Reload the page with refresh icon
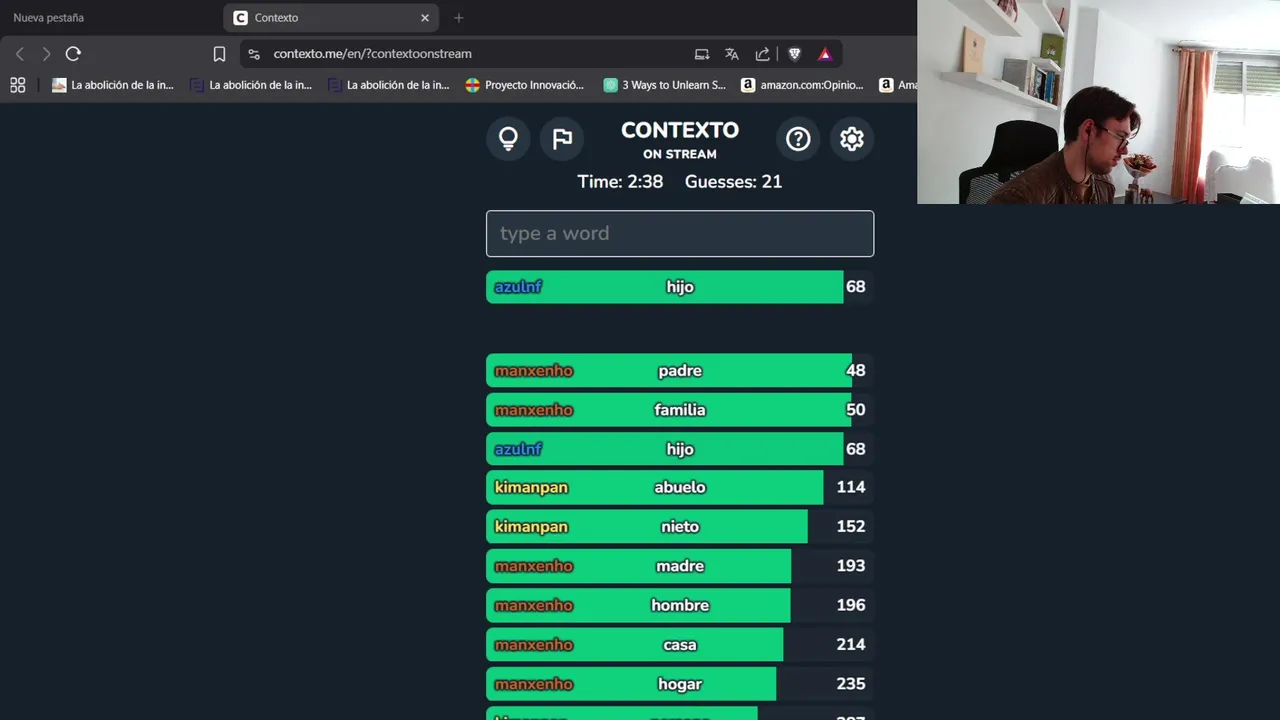Viewport: 1280px width, 720px height. tap(73, 54)
